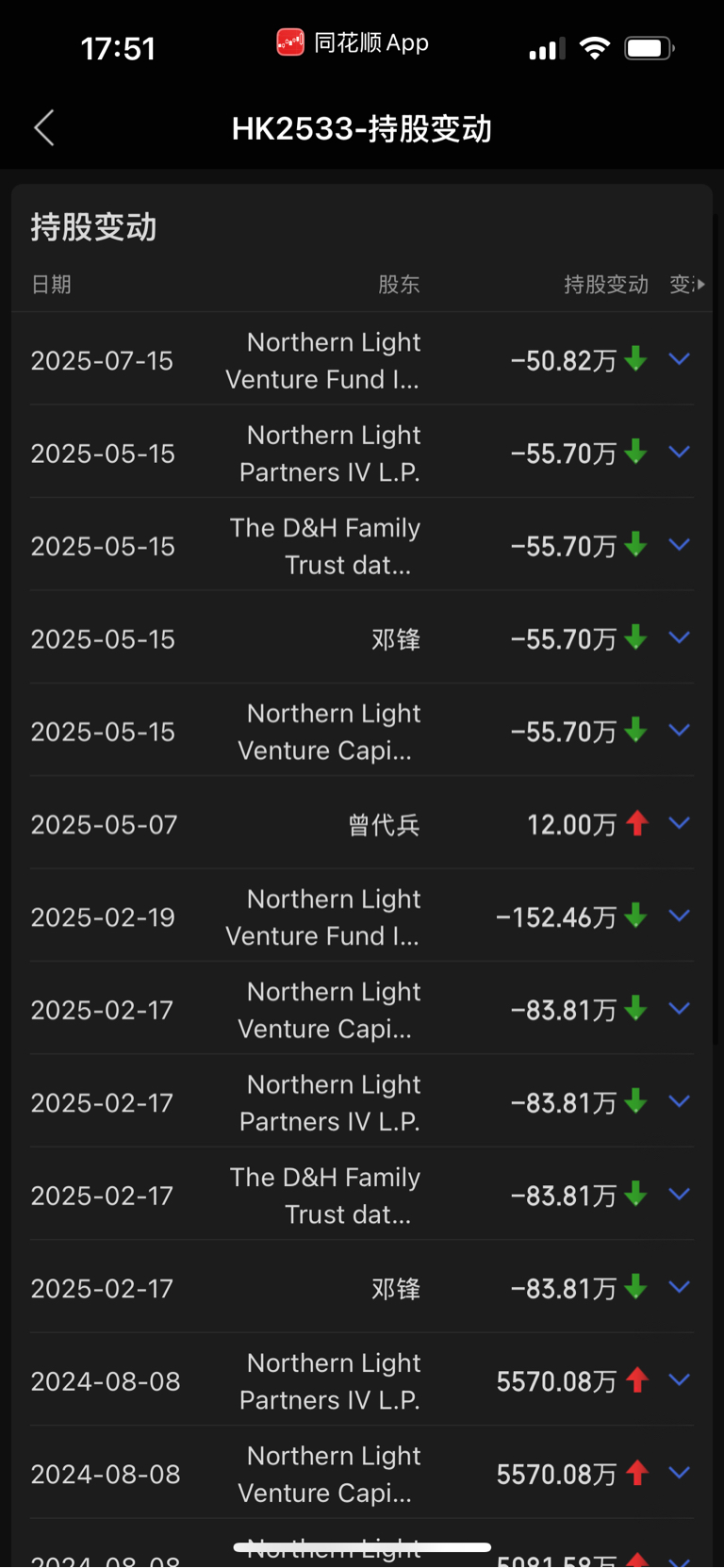Open Northern Light Partners IV L.P. 2025-05-15 entry
The height and width of the screenshot is (1568, 724).
coord(362,453)
